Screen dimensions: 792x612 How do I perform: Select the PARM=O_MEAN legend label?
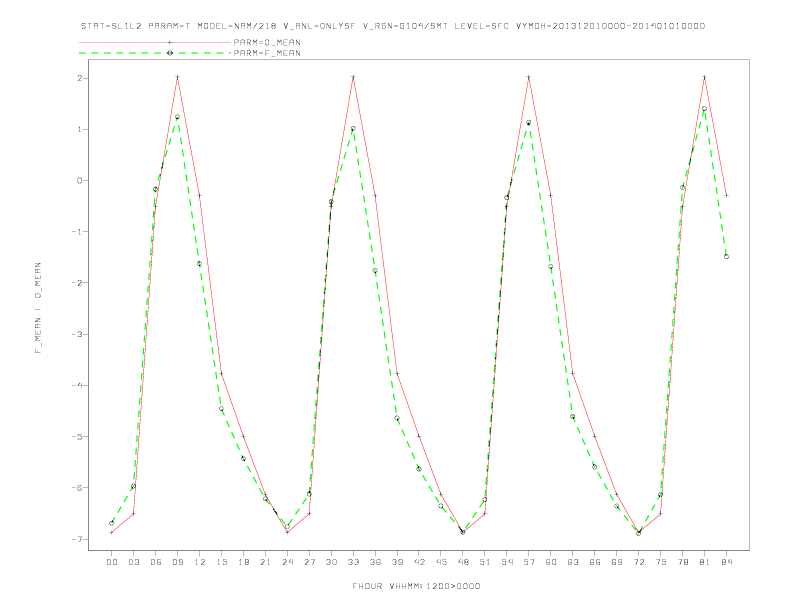(x=267, y=42)
